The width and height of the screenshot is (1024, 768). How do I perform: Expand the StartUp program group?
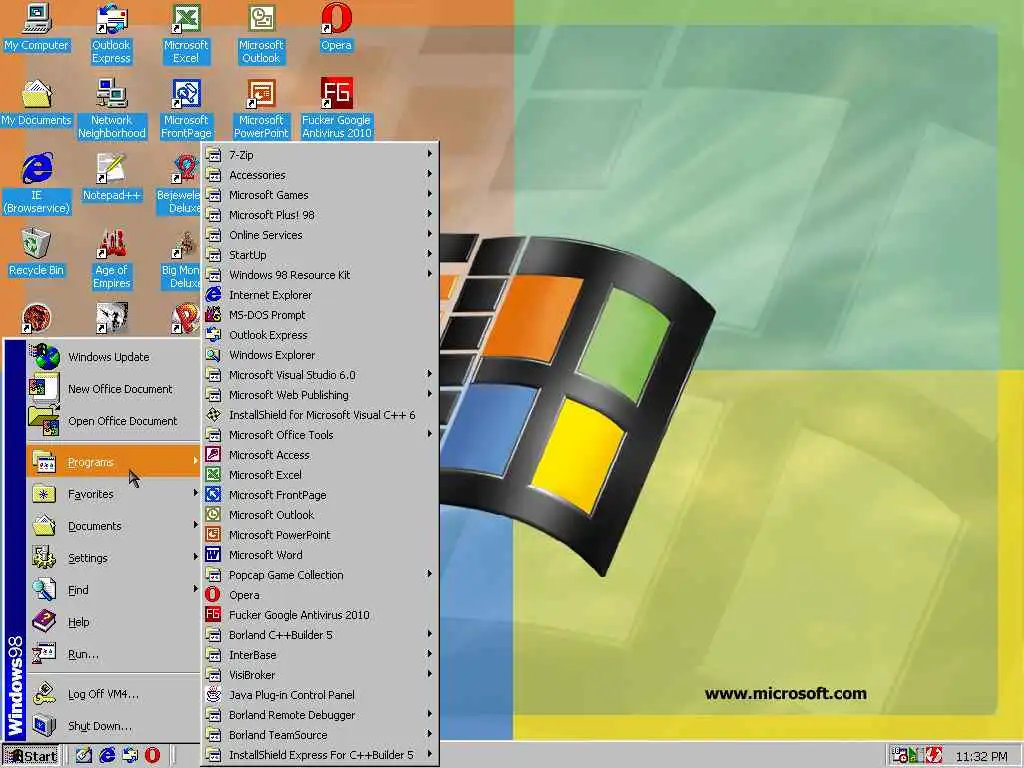[320, 255]
